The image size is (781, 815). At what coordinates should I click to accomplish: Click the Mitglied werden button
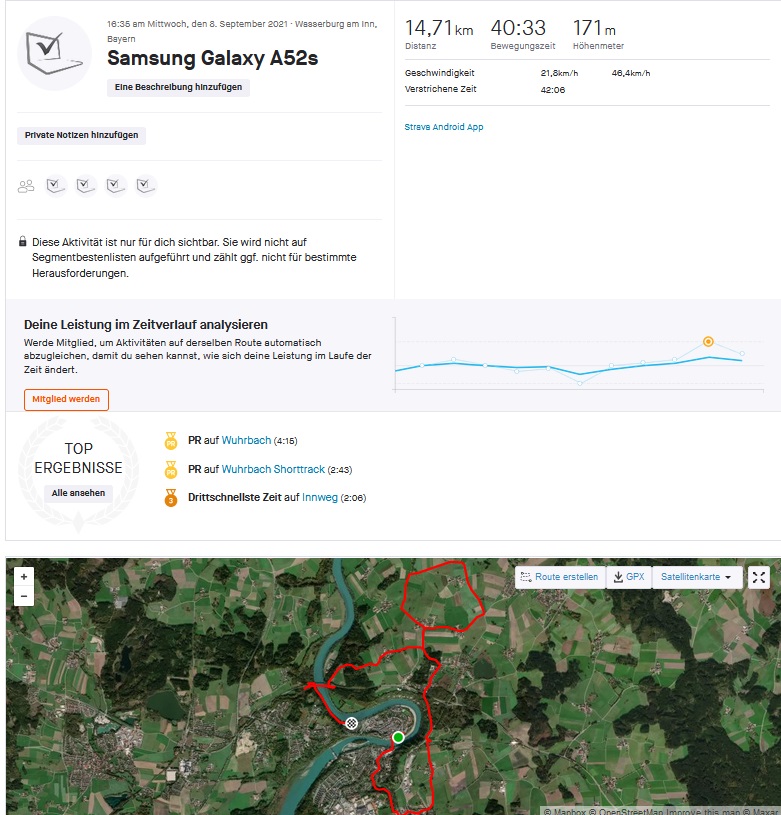66,399
